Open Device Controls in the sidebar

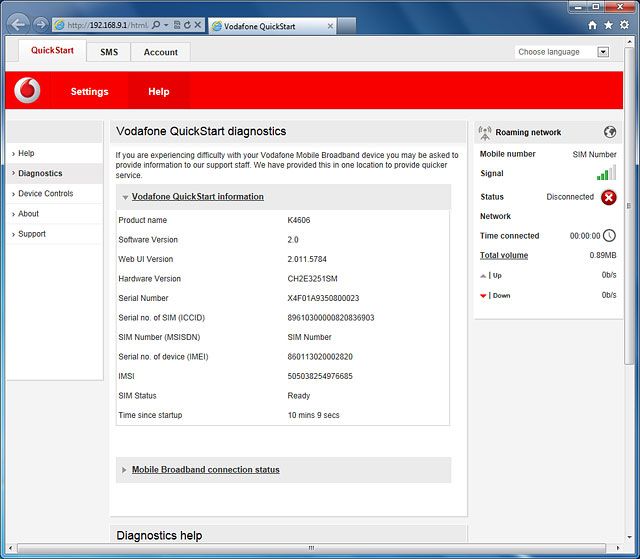click(45, 193)
